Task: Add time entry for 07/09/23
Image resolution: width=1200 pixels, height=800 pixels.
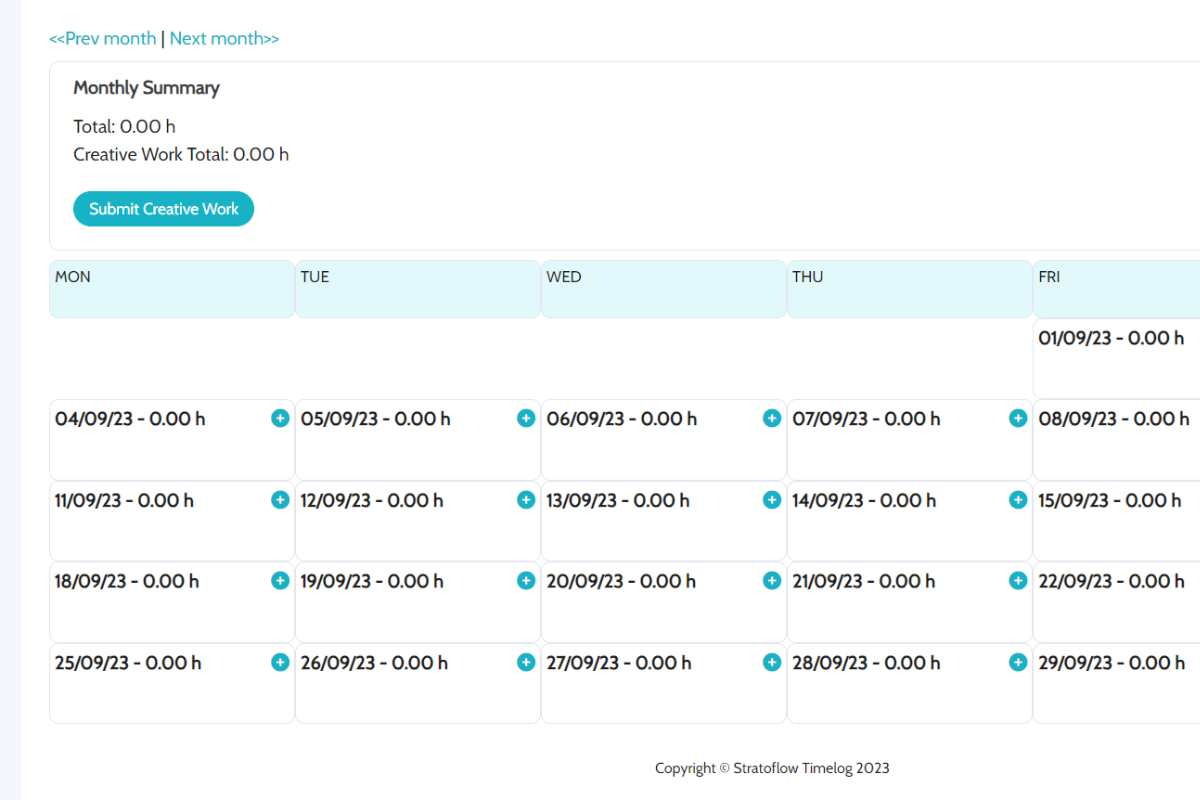Action: tap(1018, 418)
